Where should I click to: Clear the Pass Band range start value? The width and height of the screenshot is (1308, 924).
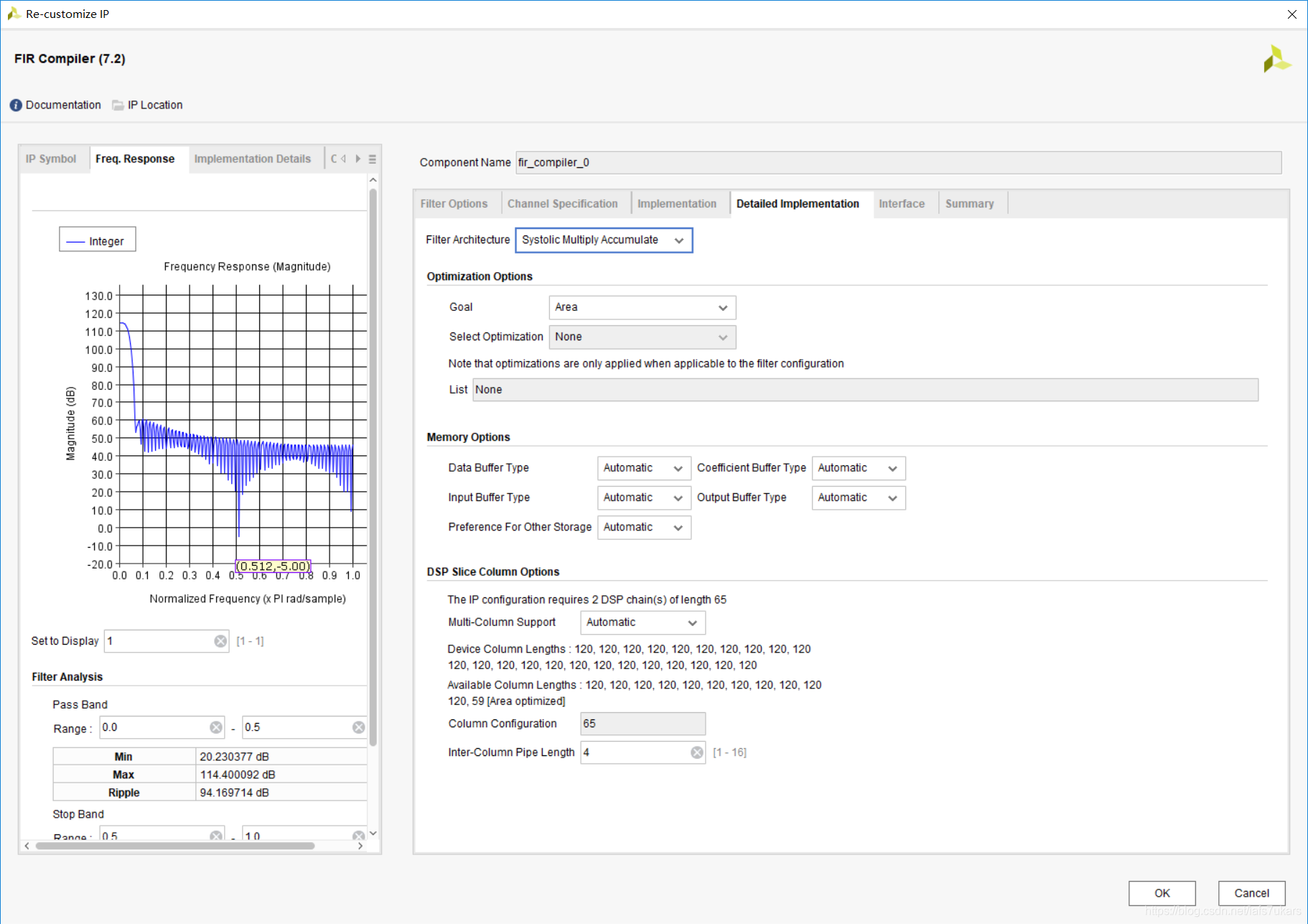pyautogui.click(x=216, y=727)
